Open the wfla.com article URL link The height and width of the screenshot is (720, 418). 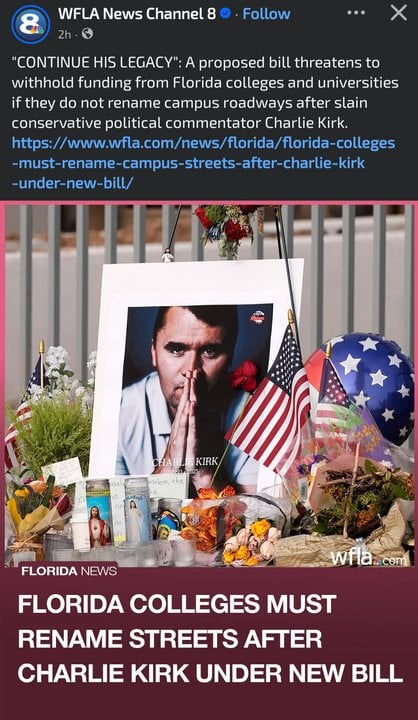point(203,163)
